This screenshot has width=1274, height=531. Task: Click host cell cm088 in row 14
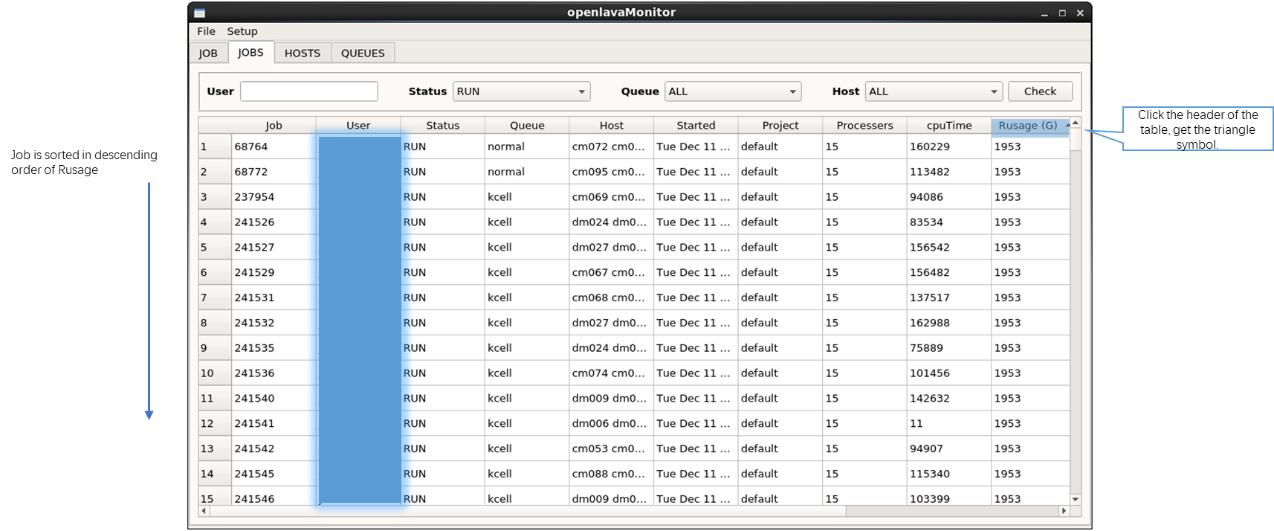611,474
